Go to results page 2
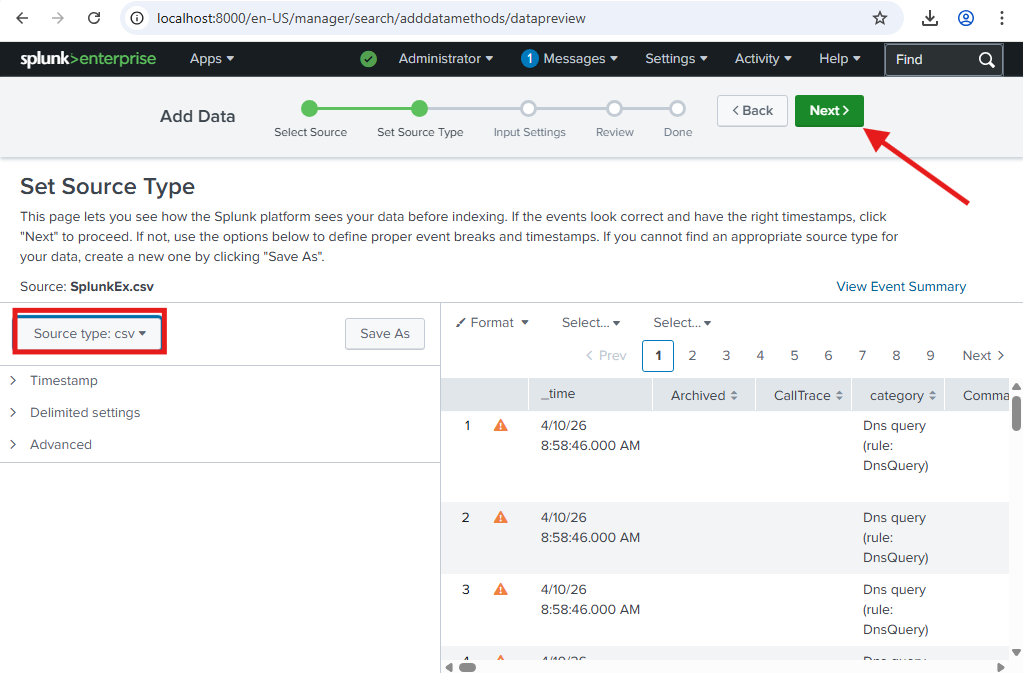This screenshot has height=673, width=1023. tap(692, 356)
